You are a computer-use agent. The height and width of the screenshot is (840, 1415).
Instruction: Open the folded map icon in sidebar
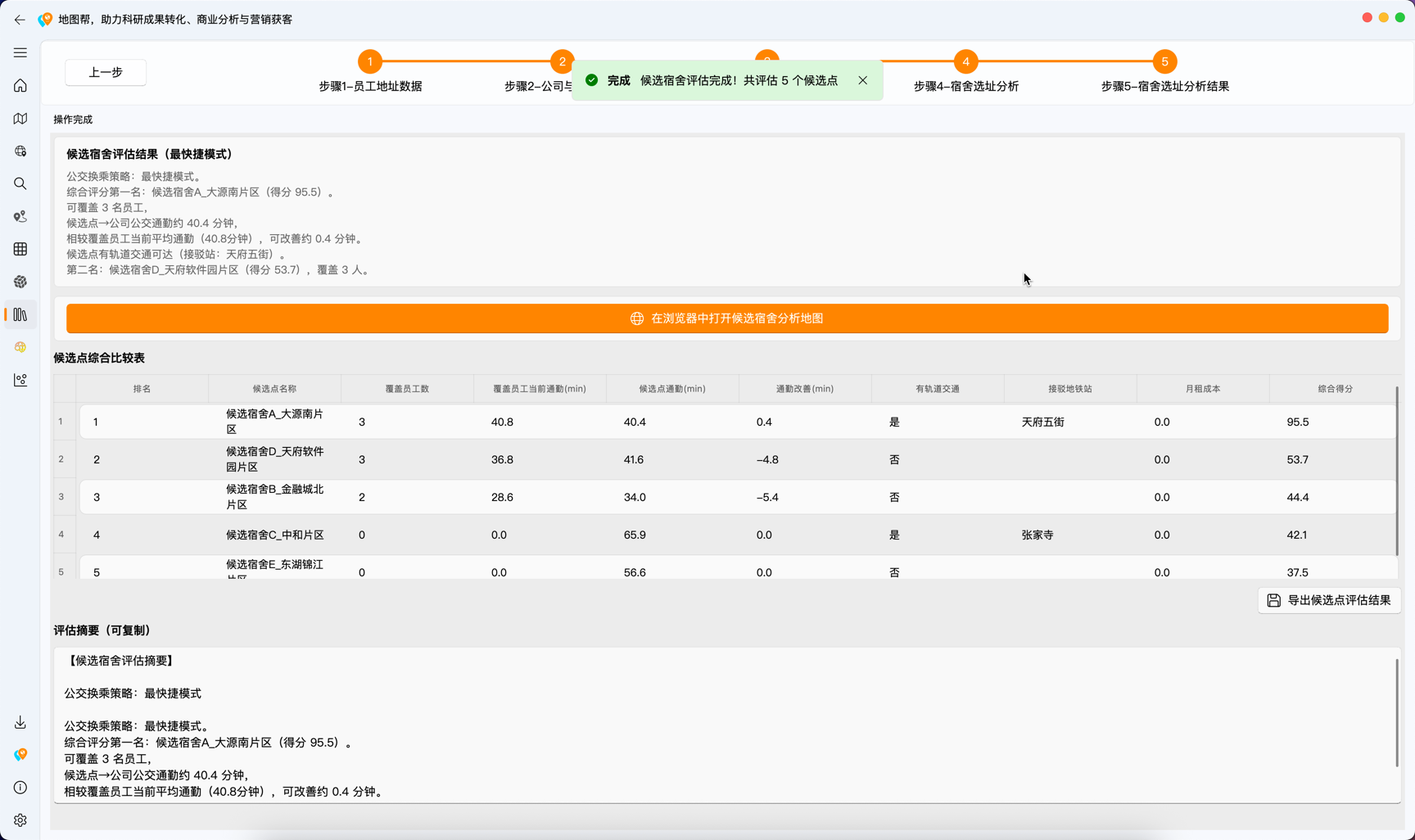(20, 119)
